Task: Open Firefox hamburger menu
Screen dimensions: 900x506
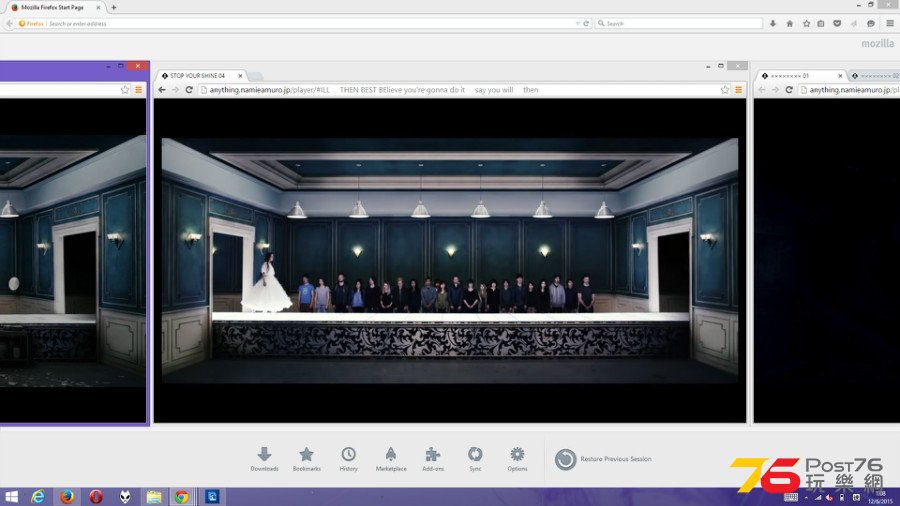Action: tap(890, 24)
